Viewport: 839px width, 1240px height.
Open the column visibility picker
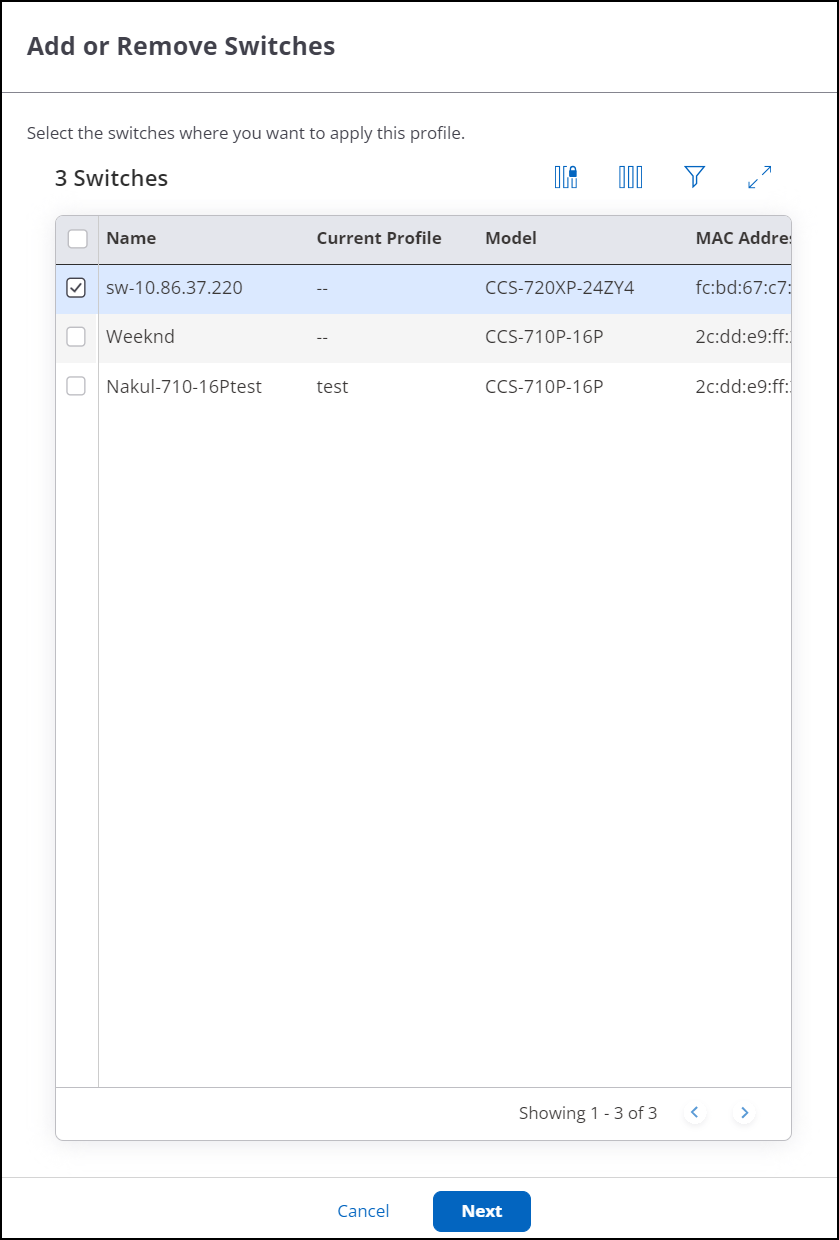(630, 176)
